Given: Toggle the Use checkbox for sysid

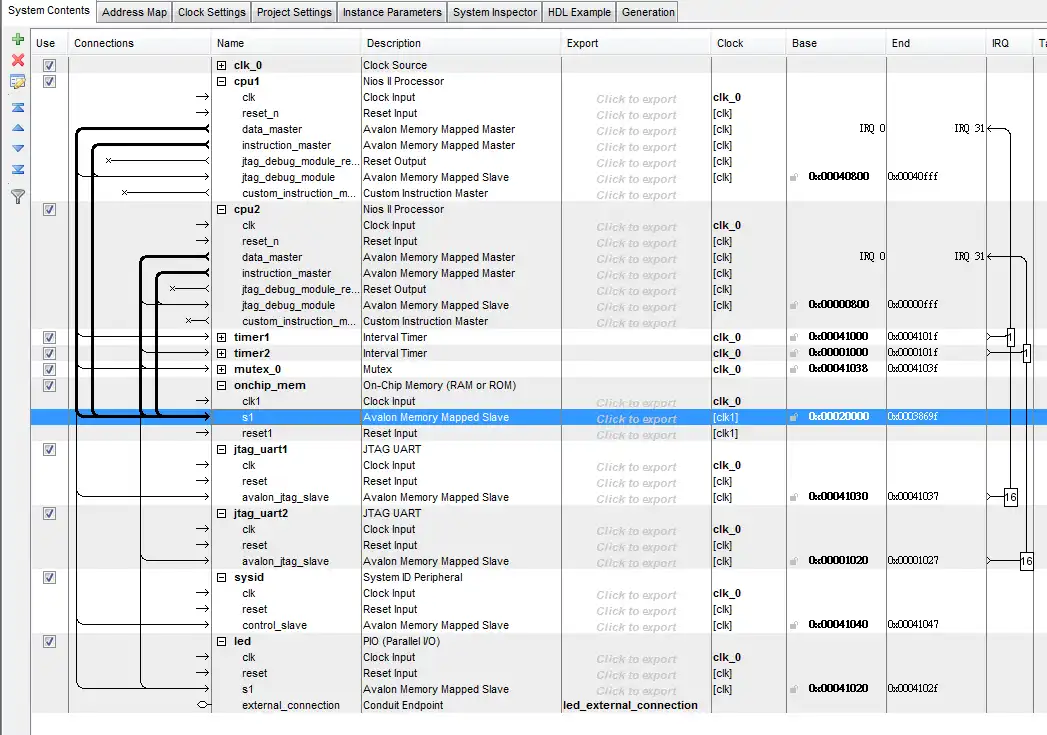Looking at the screenshot, I should click(x=49, y=578).
